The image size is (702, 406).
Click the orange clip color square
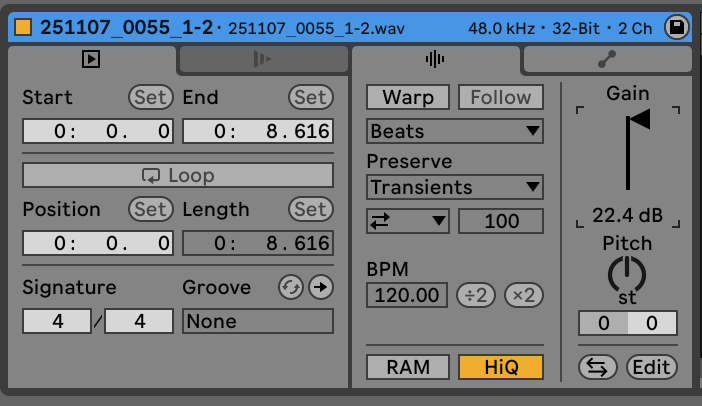tap(23, 27)
